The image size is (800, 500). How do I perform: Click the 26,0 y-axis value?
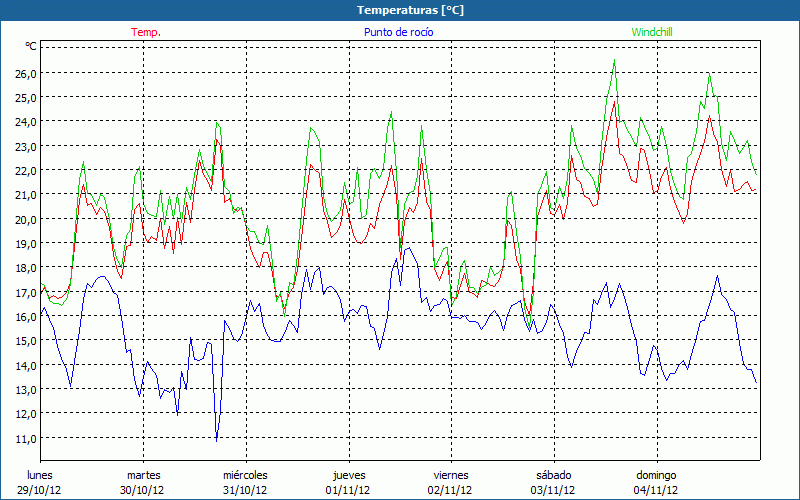click(25, 73)
